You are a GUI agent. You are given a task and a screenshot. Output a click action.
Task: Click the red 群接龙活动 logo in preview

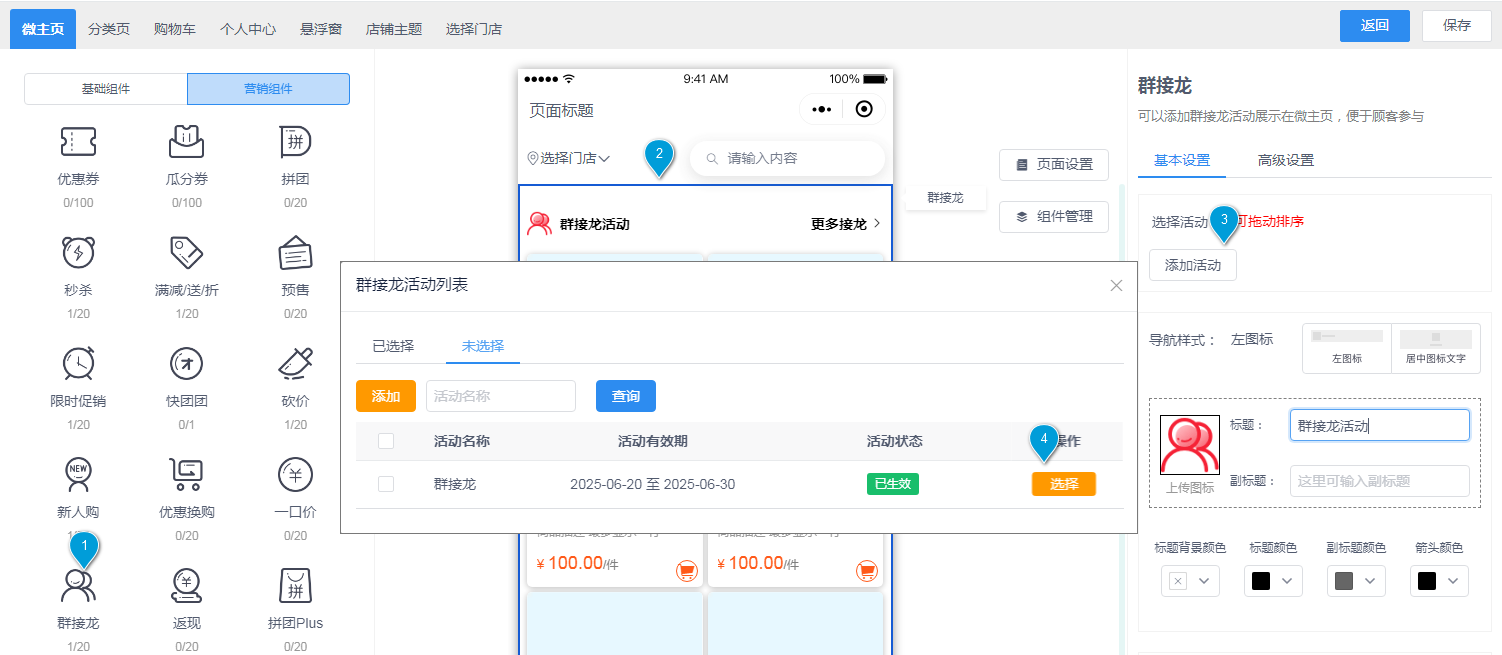539,224
